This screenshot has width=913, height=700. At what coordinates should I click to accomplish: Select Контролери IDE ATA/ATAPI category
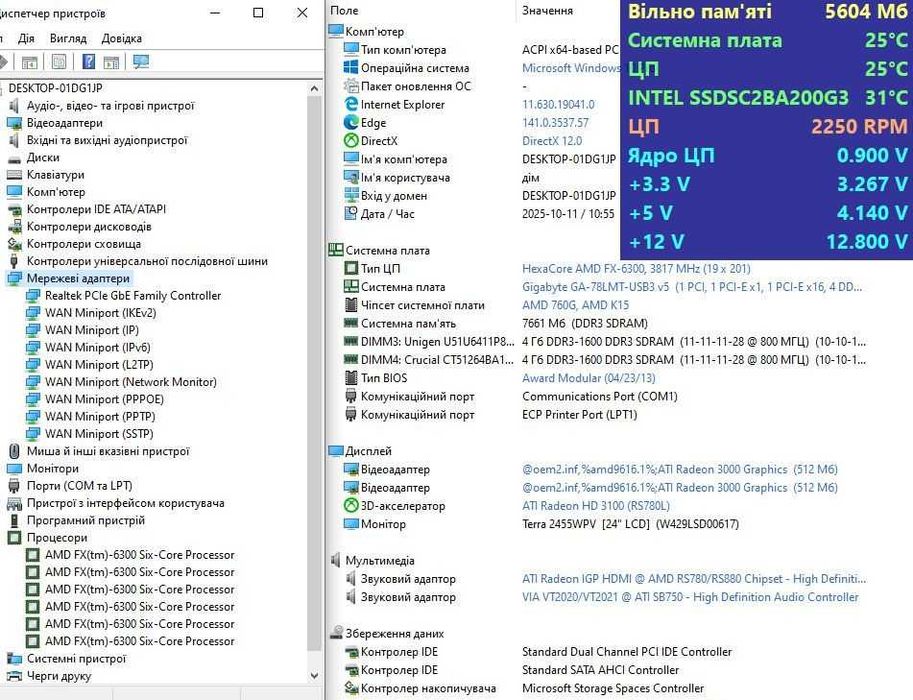click(x=96, y=209)
